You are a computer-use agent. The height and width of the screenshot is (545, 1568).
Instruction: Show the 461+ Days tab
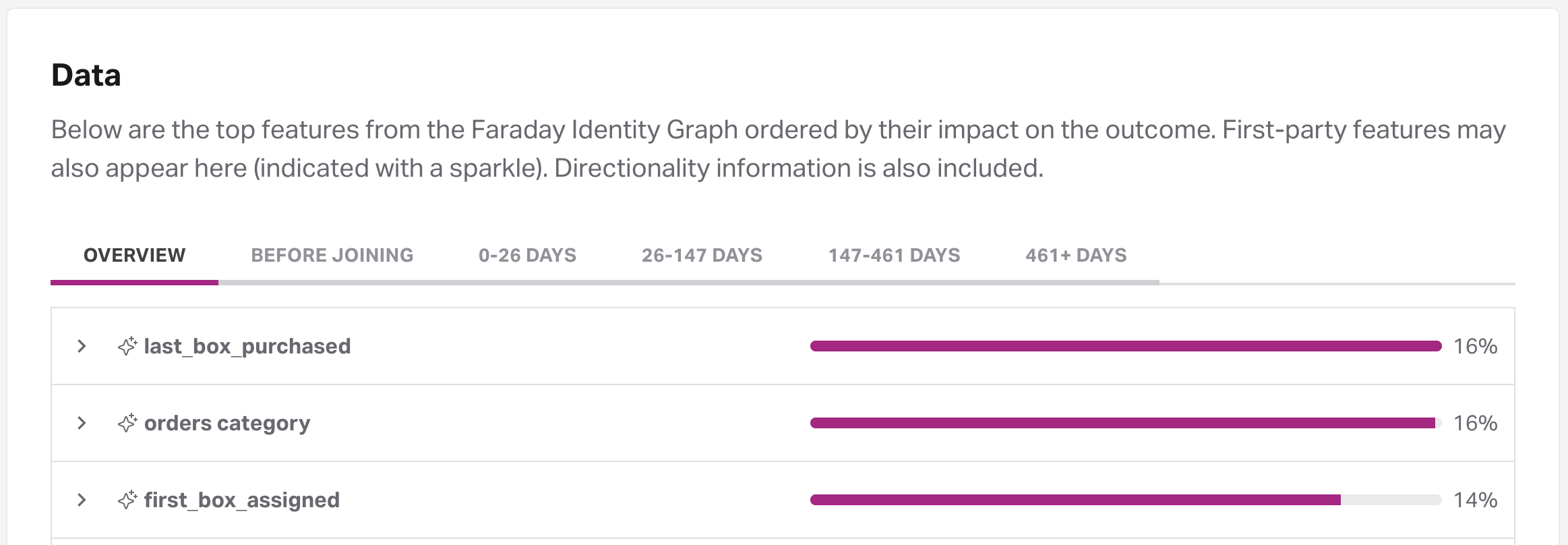click(x=1076, y=256)
